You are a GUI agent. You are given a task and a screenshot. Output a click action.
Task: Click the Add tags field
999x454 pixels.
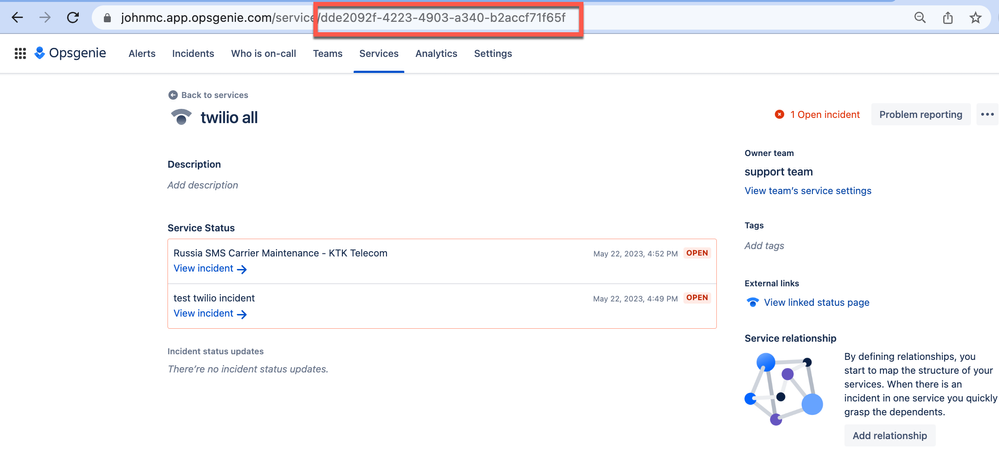pyautogui.click(x=765, y=246)
